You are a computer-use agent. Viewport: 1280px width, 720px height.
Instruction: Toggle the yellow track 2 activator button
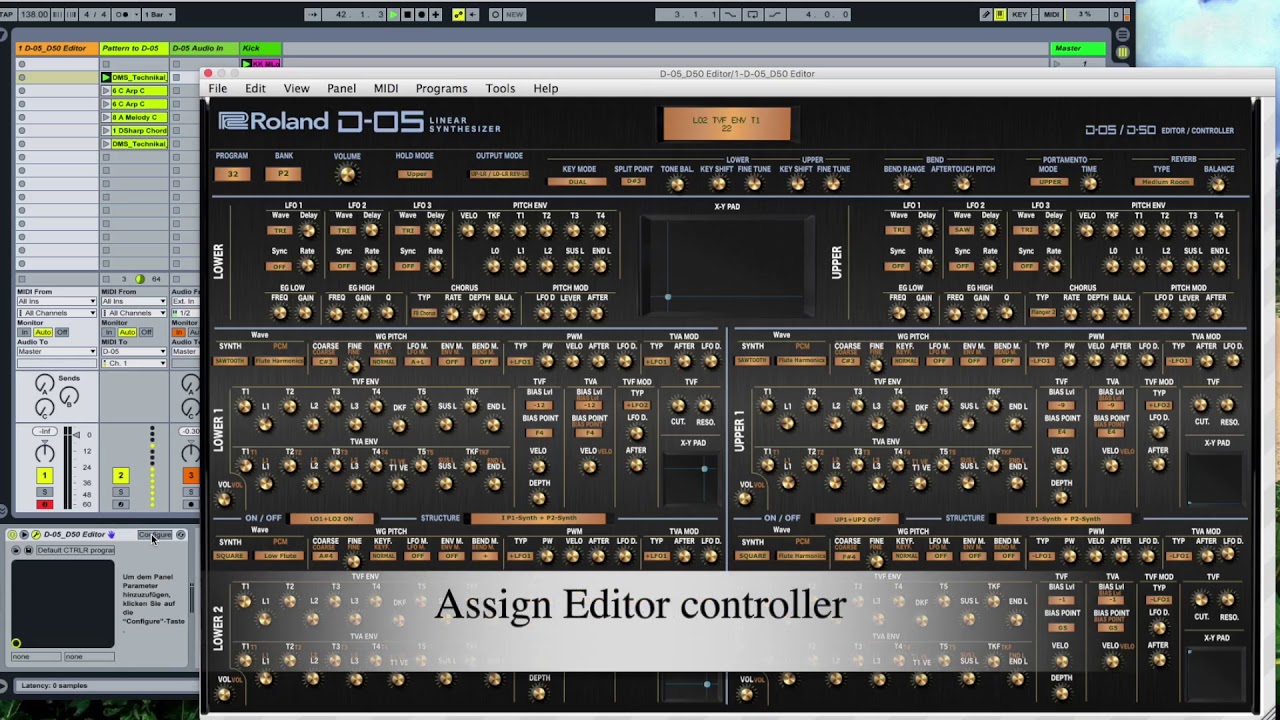(x=120, y=476)
